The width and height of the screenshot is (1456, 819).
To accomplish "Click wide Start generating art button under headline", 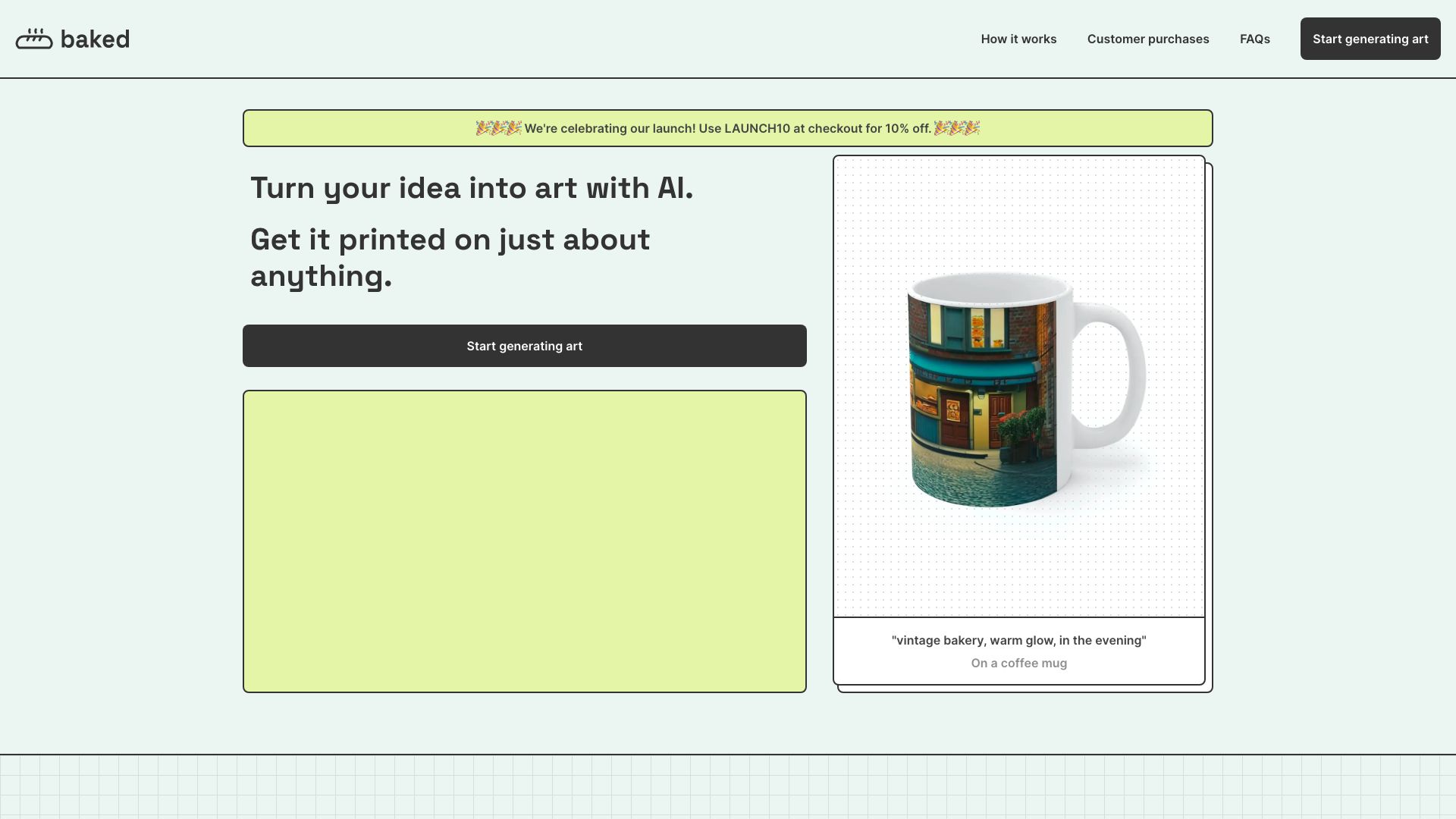I will [525, 346].
